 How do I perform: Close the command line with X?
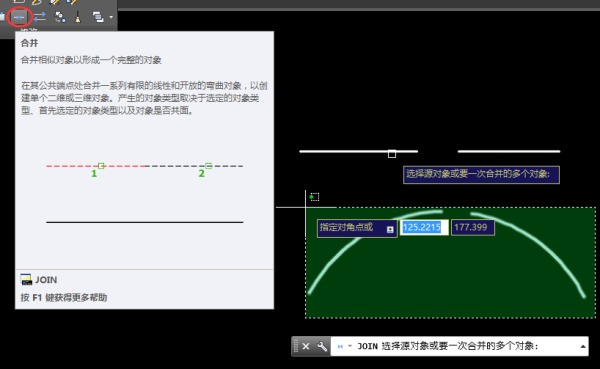point(306,346)
